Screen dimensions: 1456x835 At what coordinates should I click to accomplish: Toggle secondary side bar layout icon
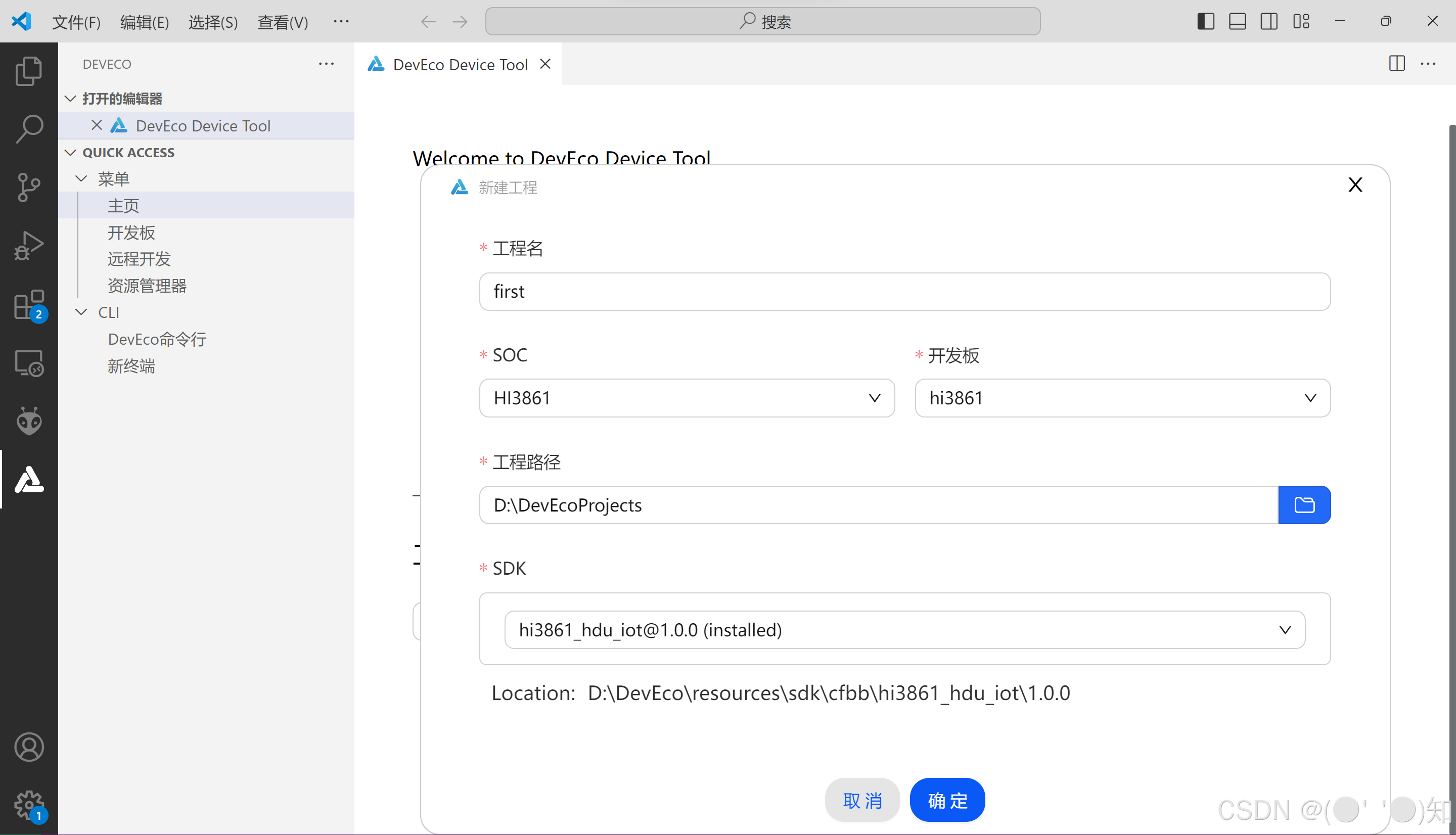1268,22
